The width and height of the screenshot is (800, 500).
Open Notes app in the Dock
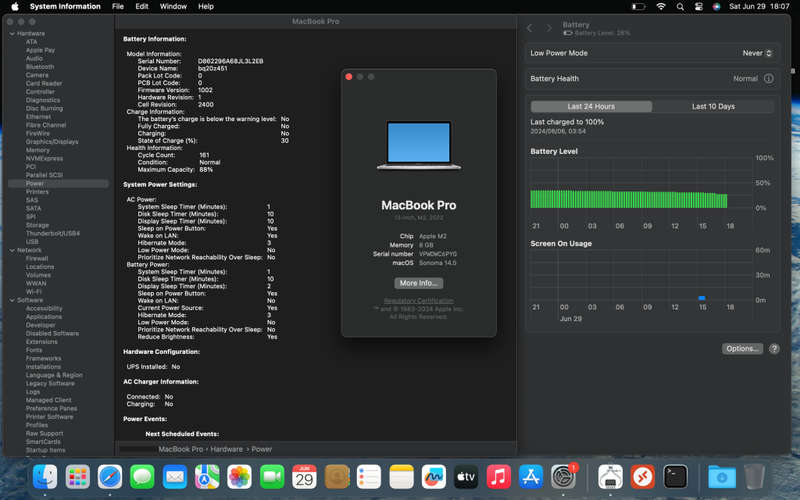point(402,477)
